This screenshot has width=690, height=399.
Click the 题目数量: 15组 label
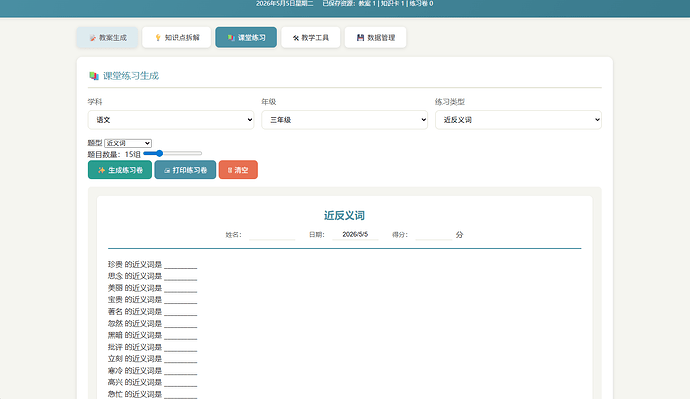[x=114, y=154]
